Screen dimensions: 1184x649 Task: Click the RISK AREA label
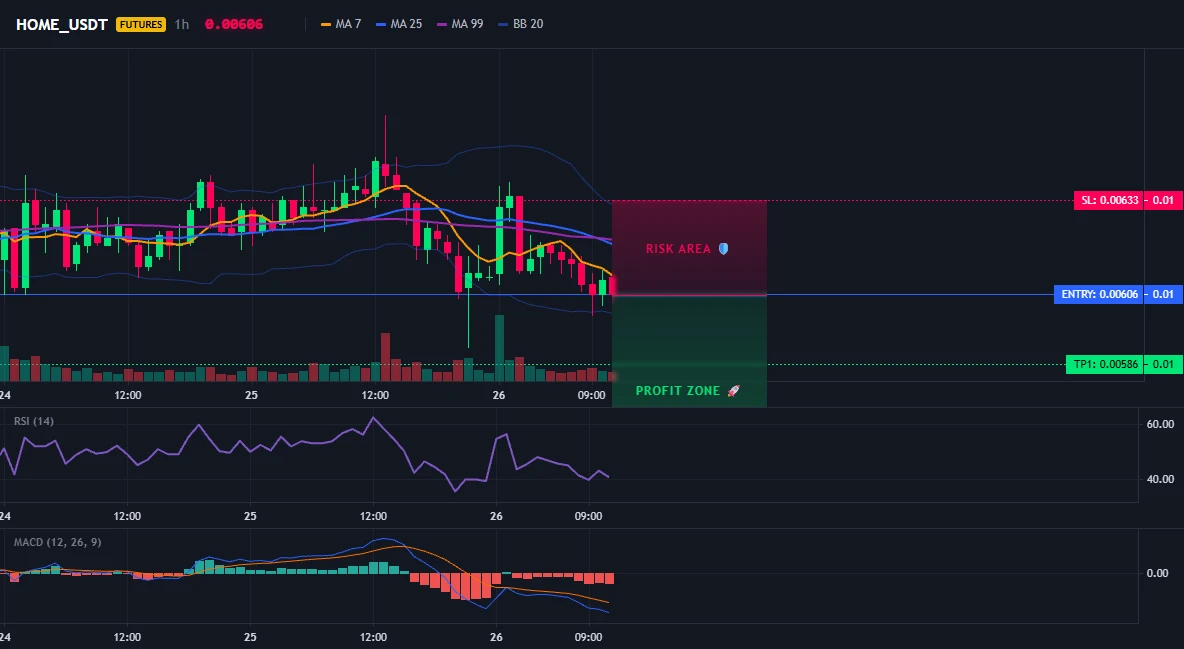[678, 249]
